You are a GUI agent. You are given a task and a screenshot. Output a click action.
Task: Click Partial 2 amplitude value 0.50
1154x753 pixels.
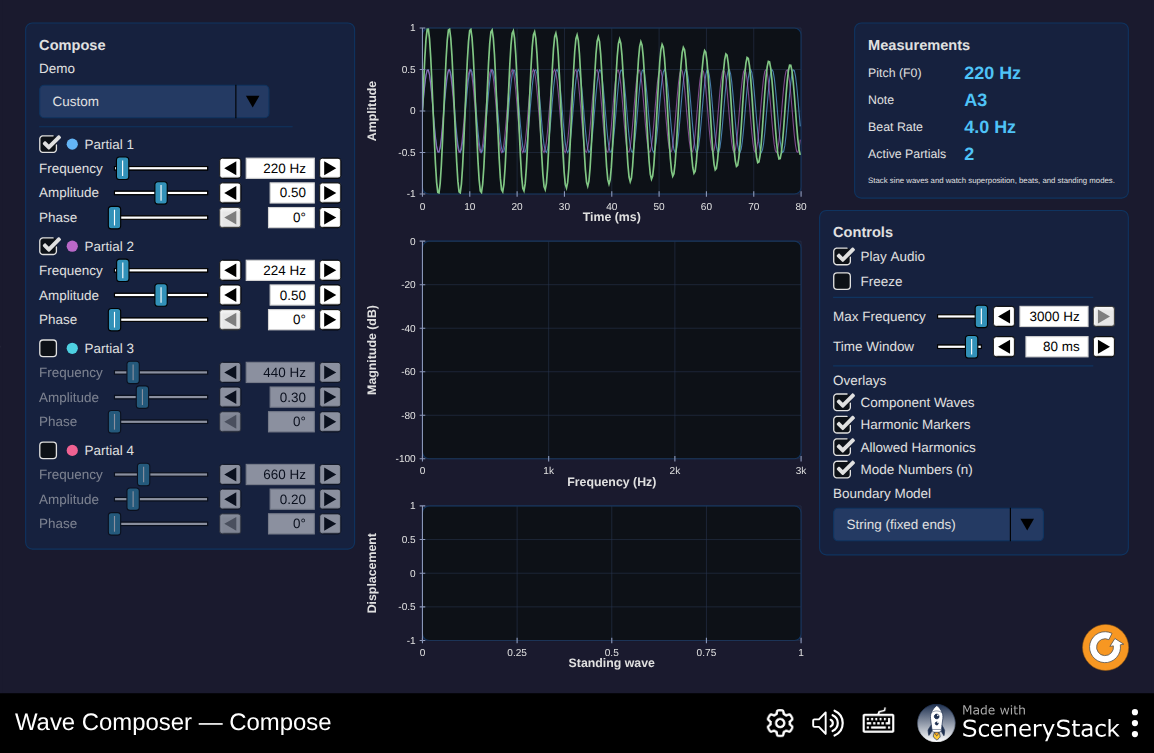[x=291, y=295]
